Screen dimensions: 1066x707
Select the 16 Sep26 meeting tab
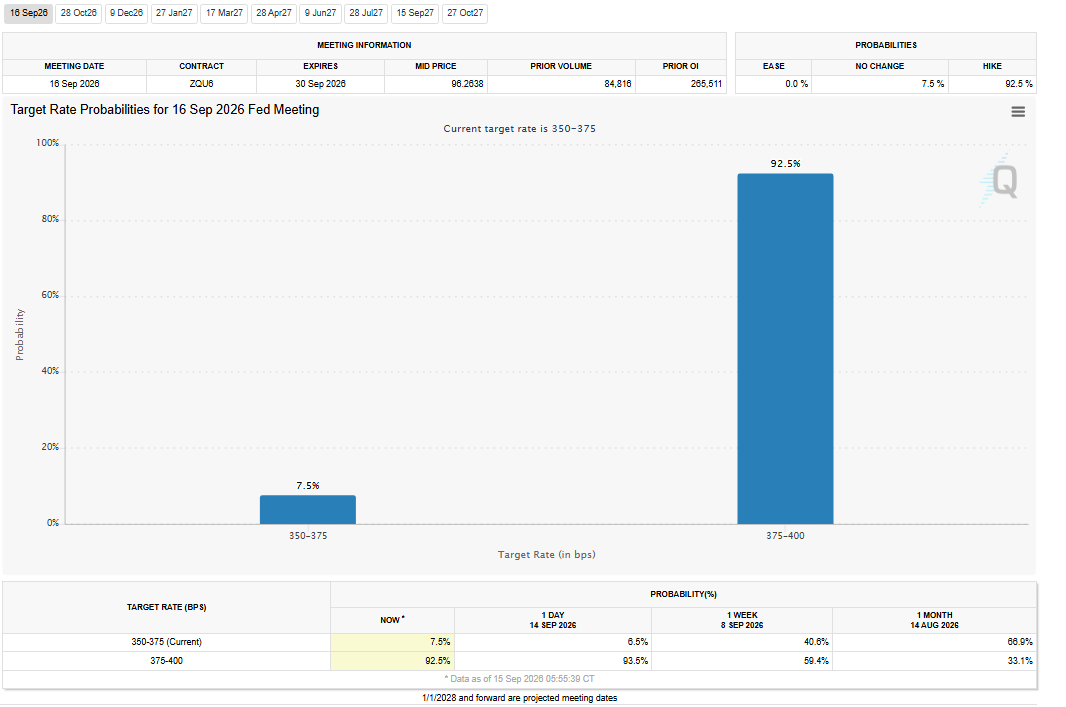[x=29, y=13]
